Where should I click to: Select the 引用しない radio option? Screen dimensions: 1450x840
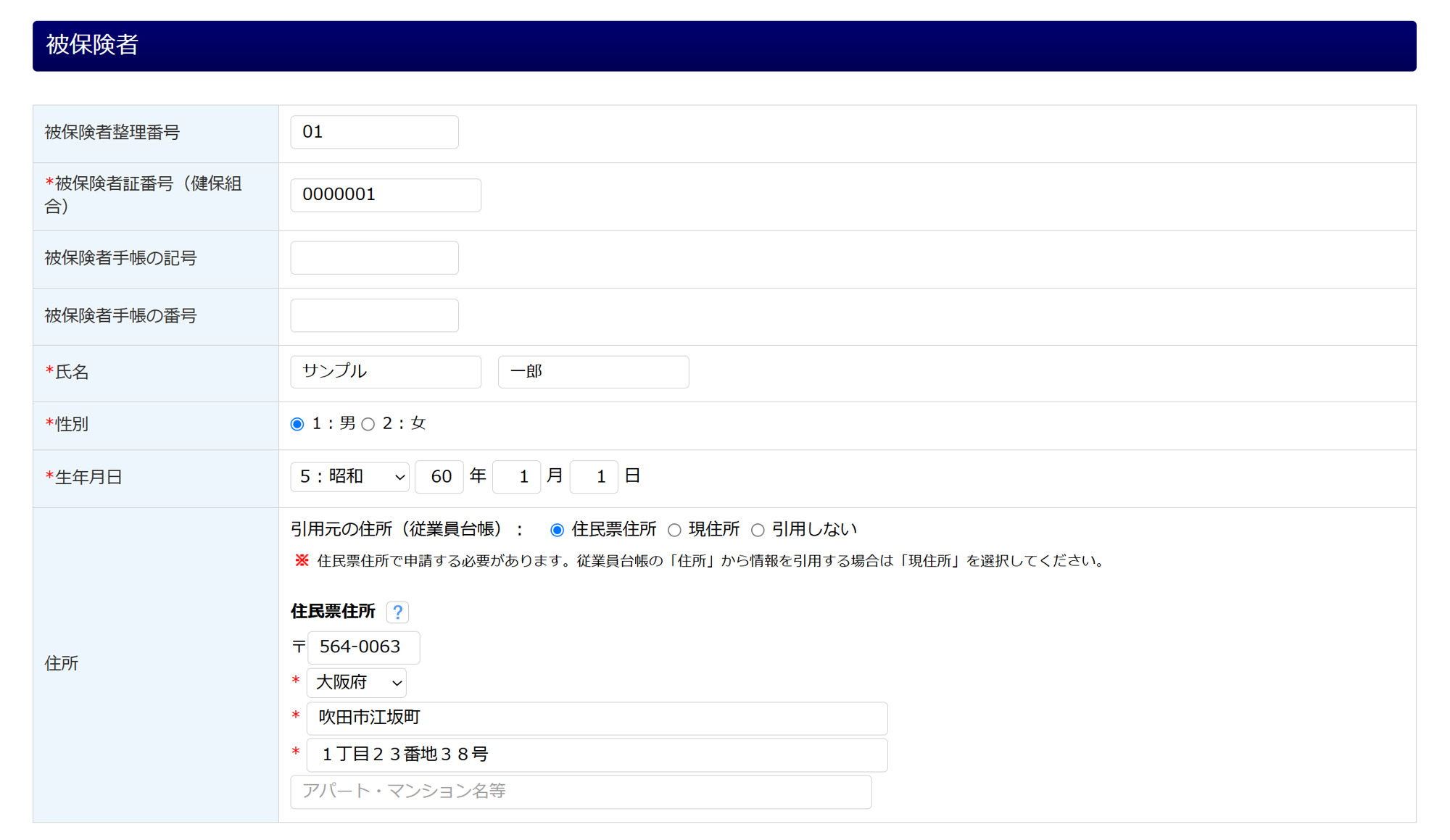pyautogui.click(x=758, y=531)
